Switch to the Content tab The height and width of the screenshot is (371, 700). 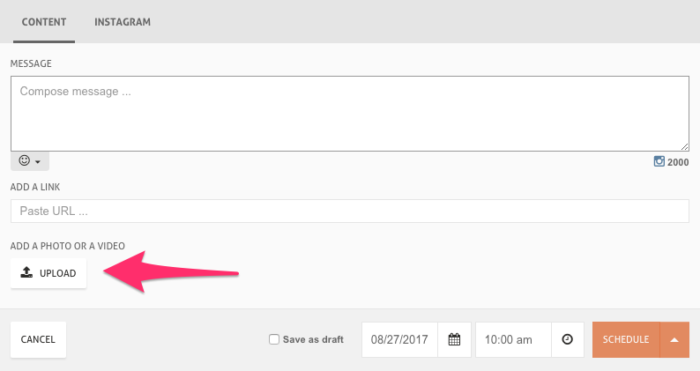pos(44,22)
